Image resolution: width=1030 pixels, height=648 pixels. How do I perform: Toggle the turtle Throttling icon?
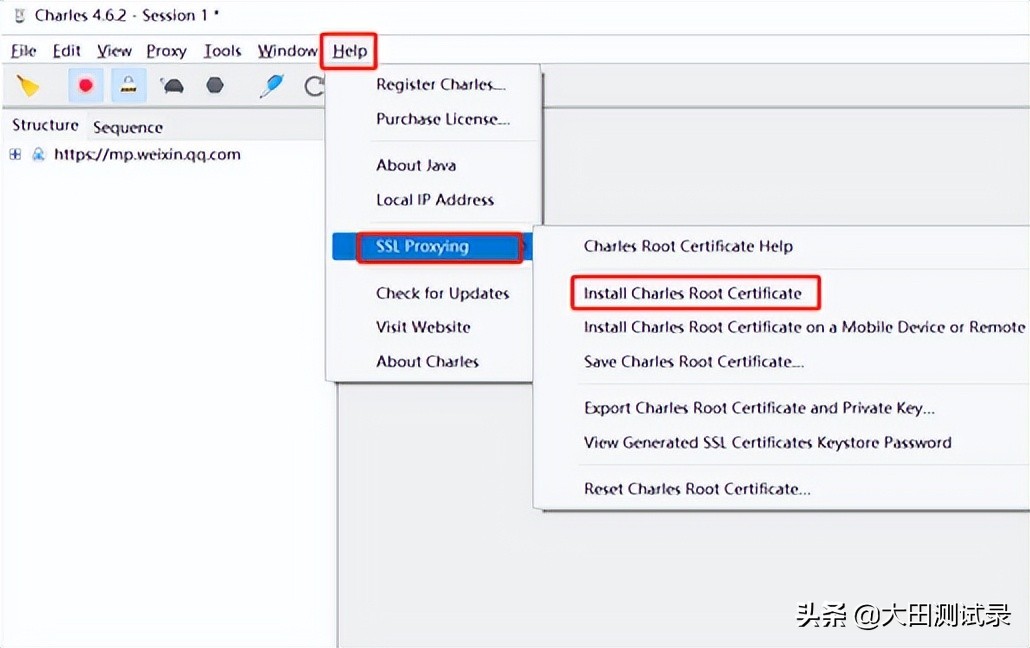(x=172, y=85)
